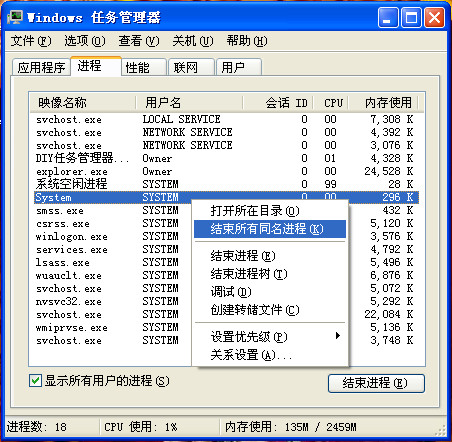
Task: Click the 结束进程(E) button at bottom
Action: [x=376, y=383]
